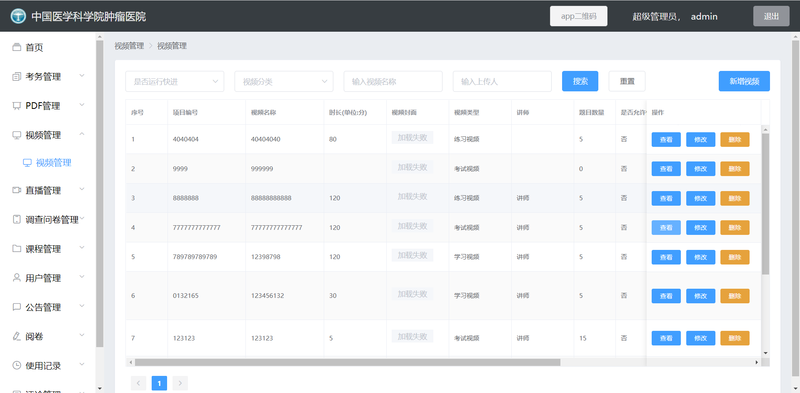The width and height of the screenshot is (800, 393).
Task: Expand the 考务管理 menu chevron
Action: 82,76
